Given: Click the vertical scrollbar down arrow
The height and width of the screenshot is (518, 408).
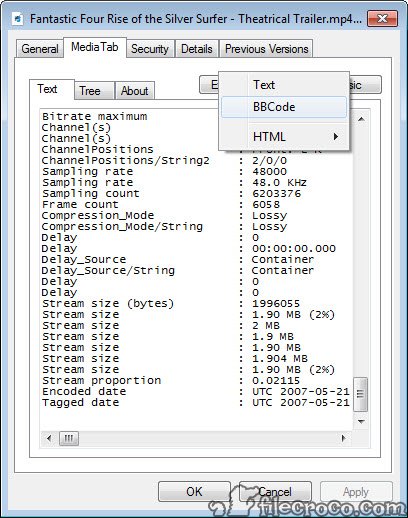Looking at the screenshot, I should pos(361,421).
